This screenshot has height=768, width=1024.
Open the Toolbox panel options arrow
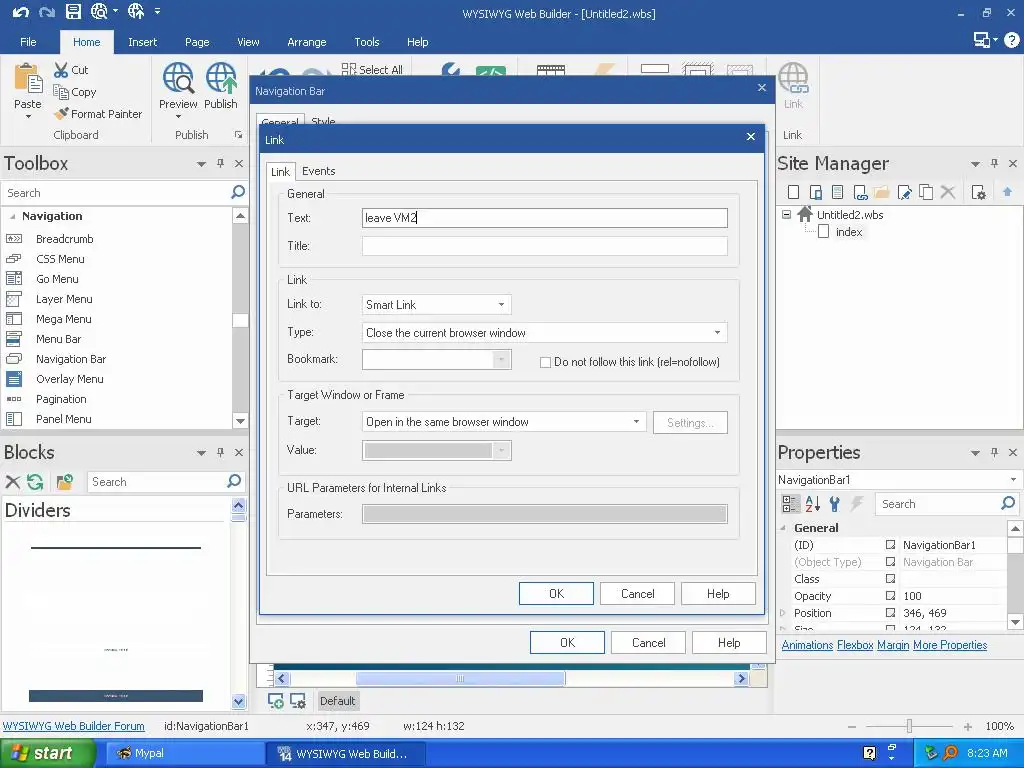(201, 164)
